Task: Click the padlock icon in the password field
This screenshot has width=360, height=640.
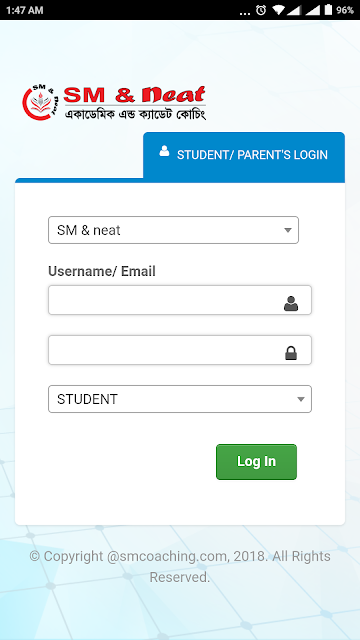Action: (x=291, y=353)
